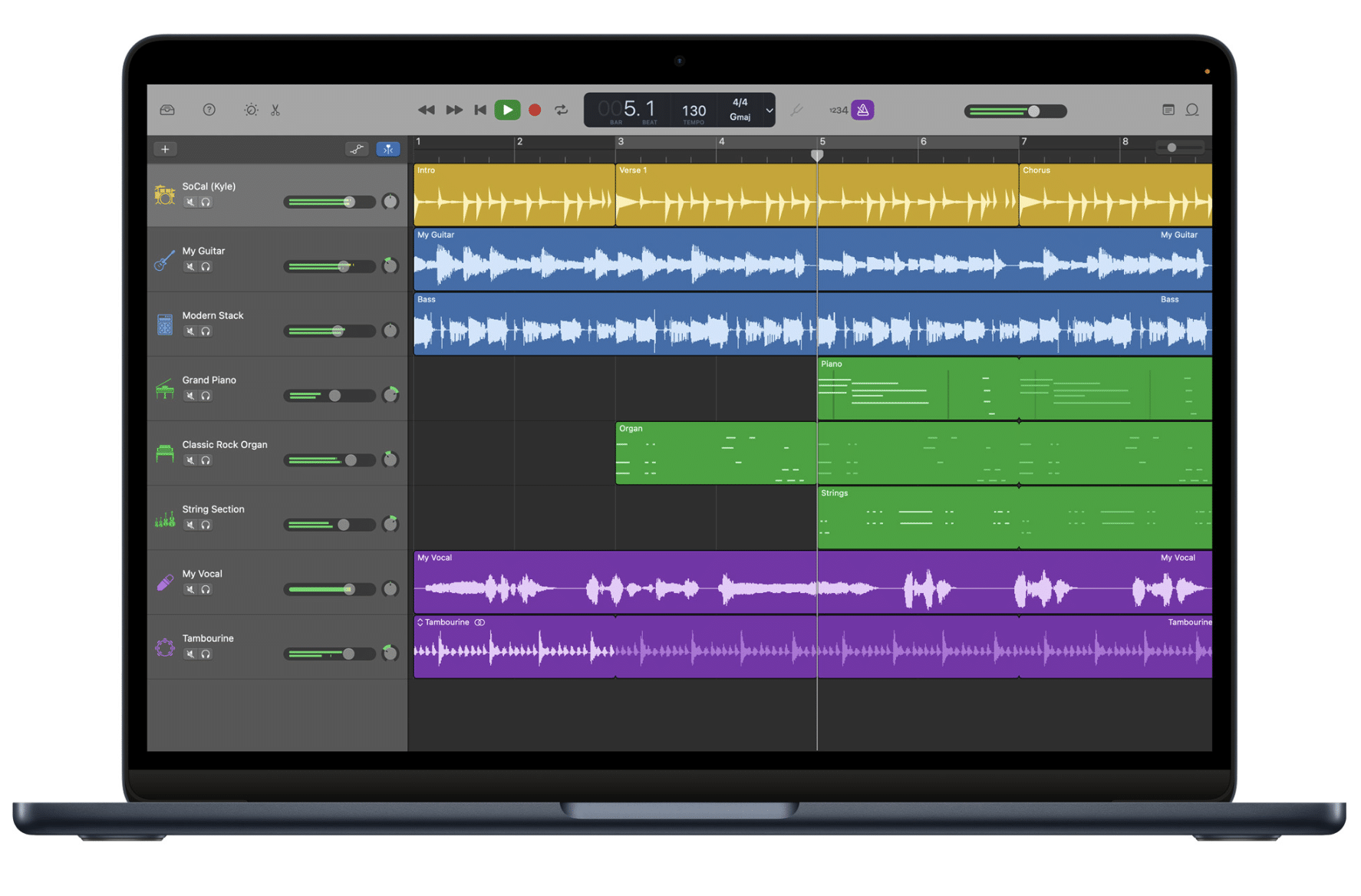Open the Library panel icon

coord(167,110)
